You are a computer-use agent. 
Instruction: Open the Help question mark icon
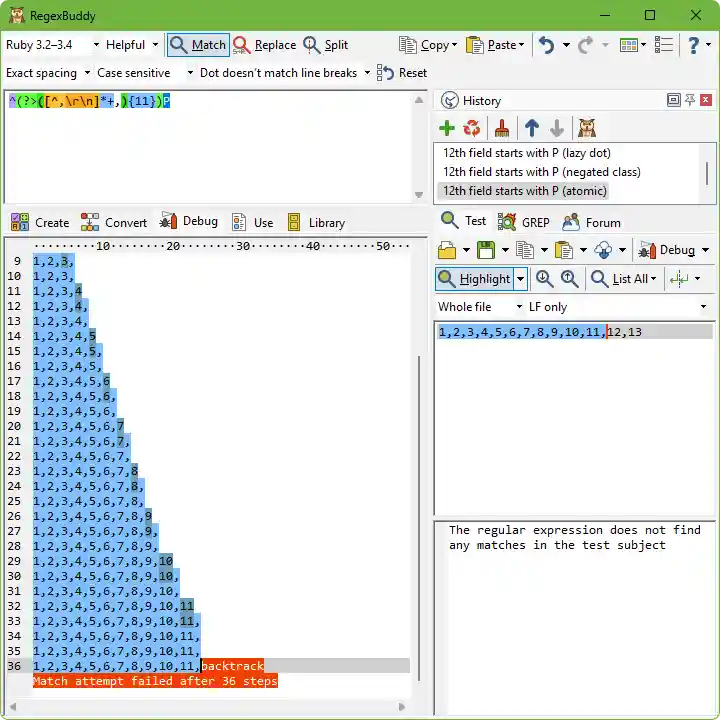(693, 45)
